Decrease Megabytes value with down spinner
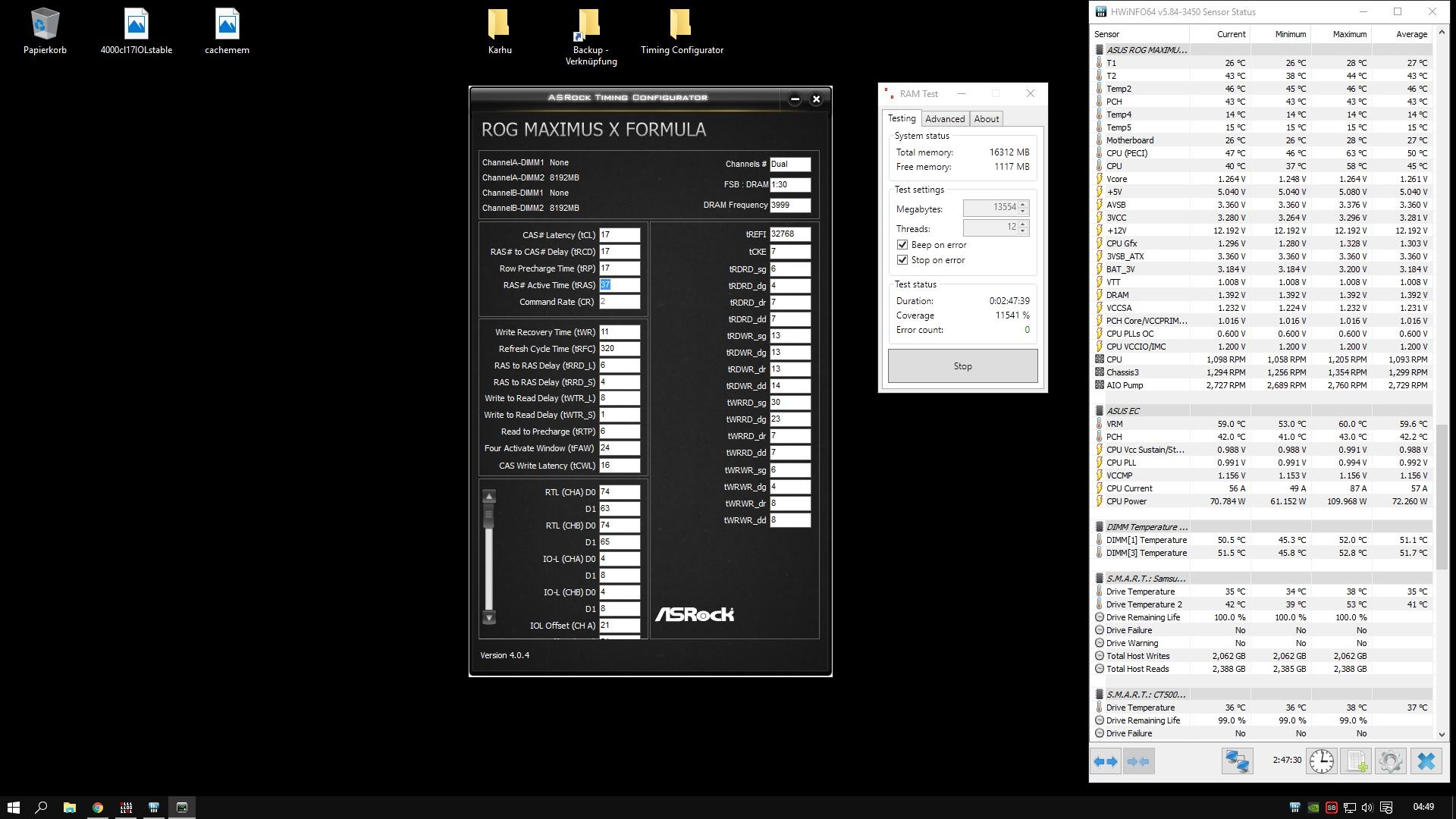The width and height of the screenshot is (1456, 819). (x=1023, y=211)
